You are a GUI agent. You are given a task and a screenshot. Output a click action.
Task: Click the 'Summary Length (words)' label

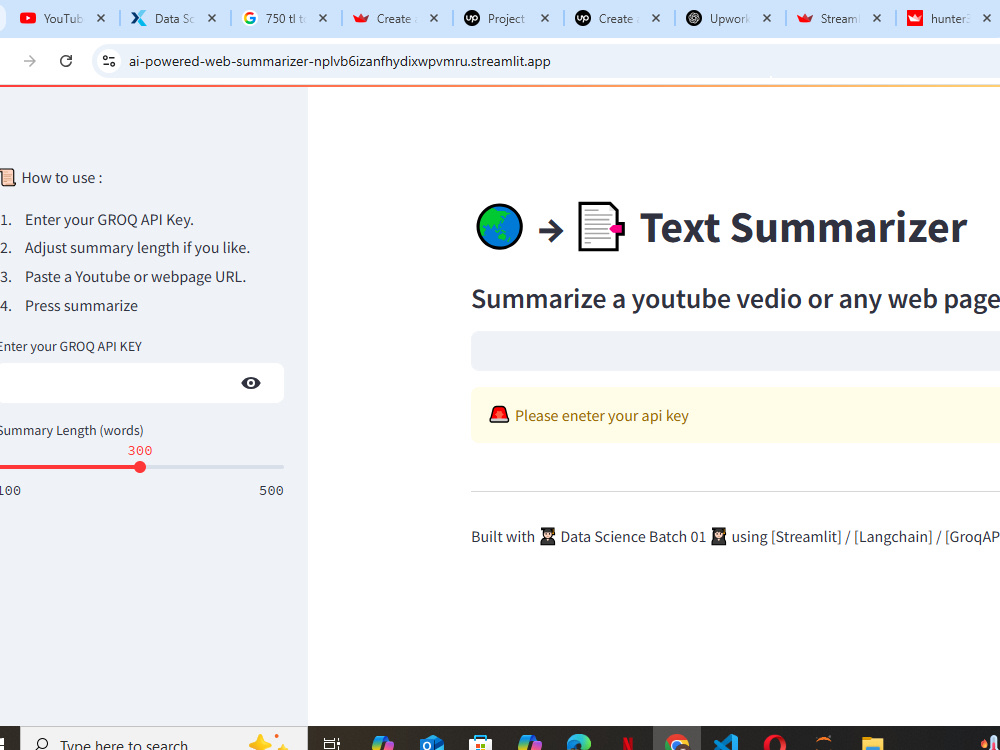click(x=71, y=430)
